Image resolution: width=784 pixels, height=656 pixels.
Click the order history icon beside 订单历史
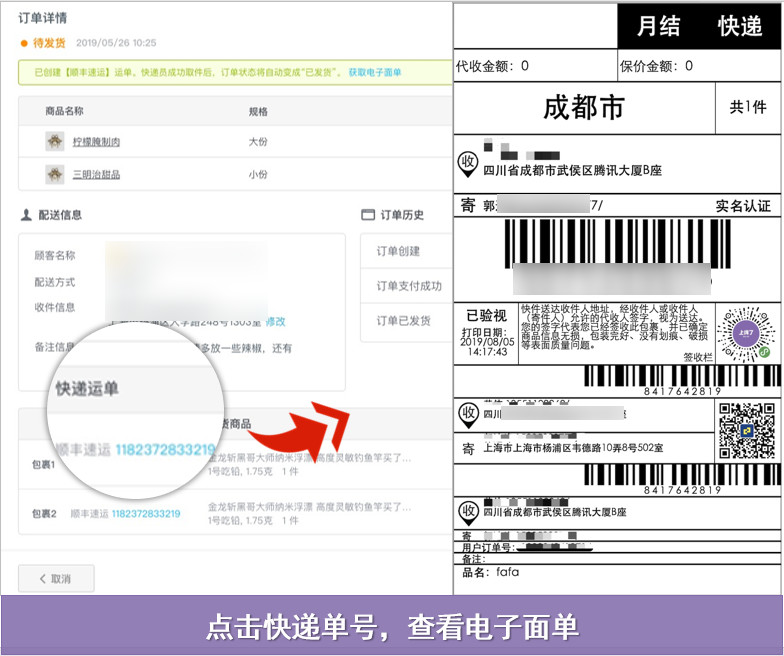tap(367, 215)
